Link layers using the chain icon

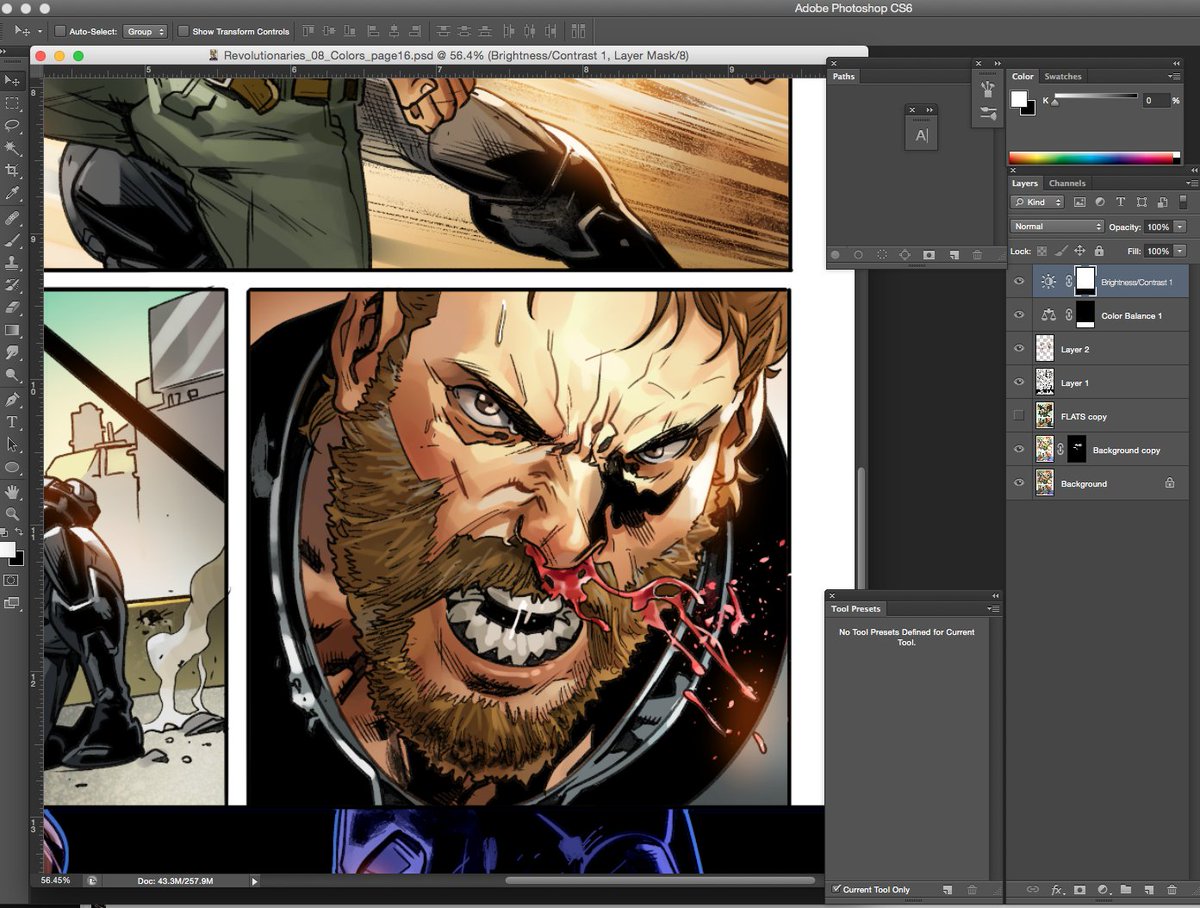click(x=1033, y=889)
